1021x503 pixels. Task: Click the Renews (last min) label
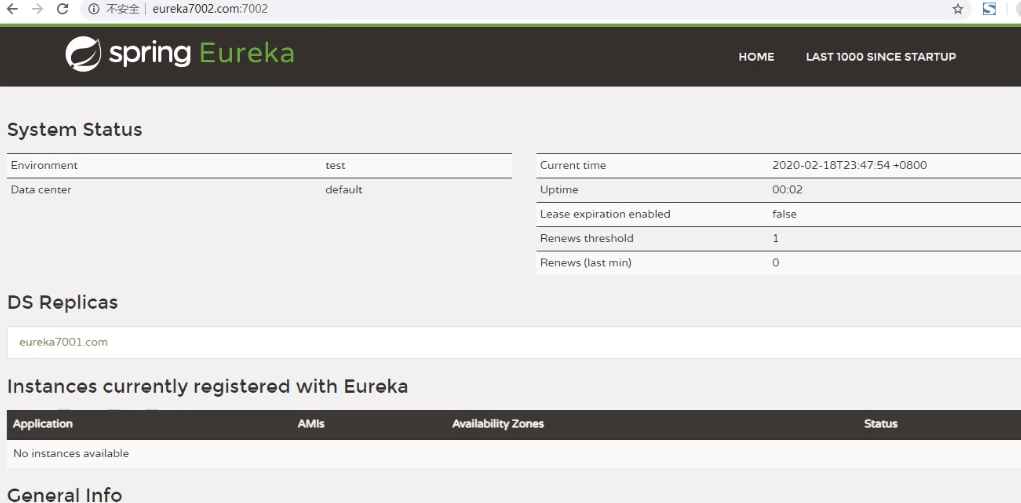(x=585, y=263)
